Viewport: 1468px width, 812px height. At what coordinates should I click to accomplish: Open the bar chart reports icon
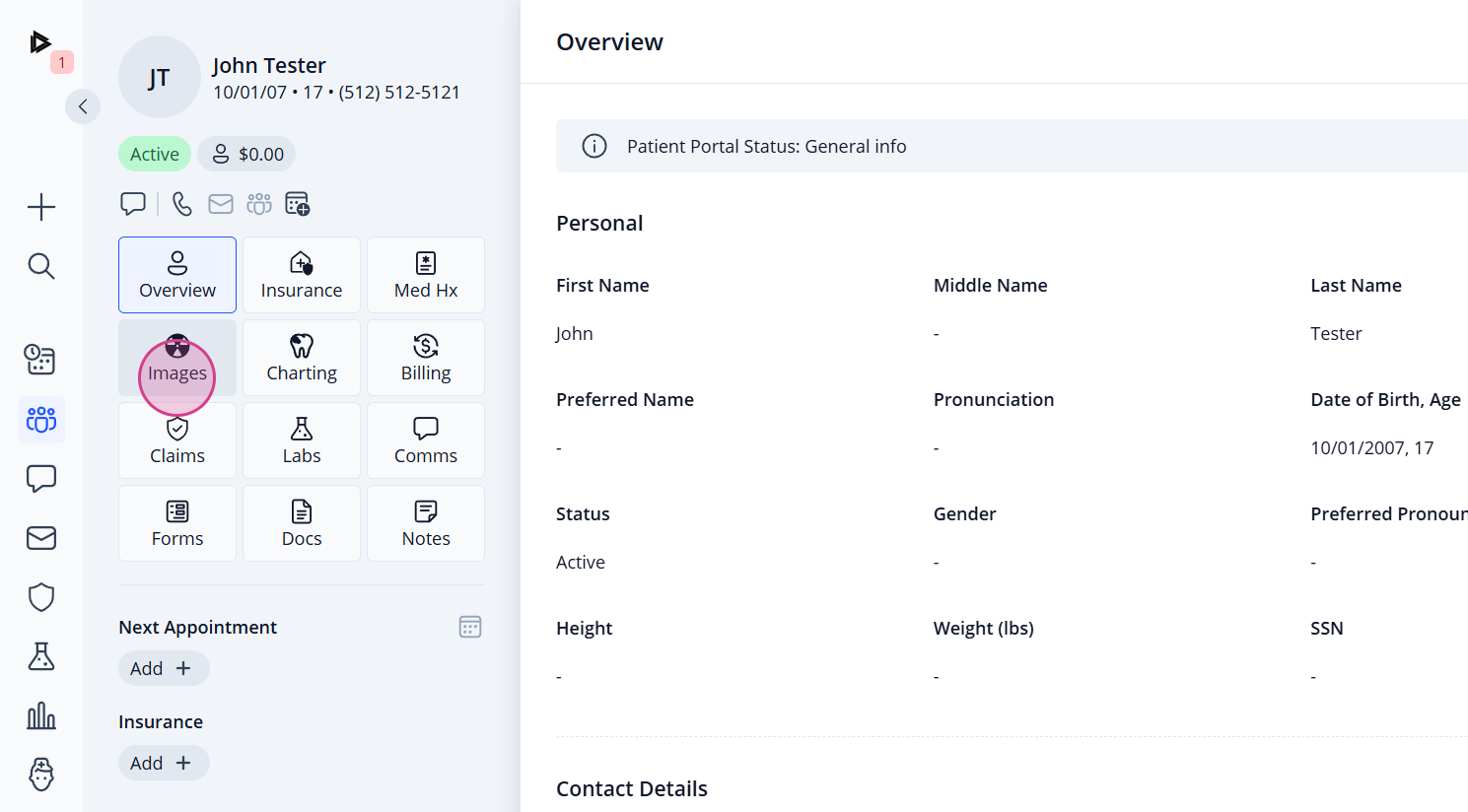(x=41, y=715)
